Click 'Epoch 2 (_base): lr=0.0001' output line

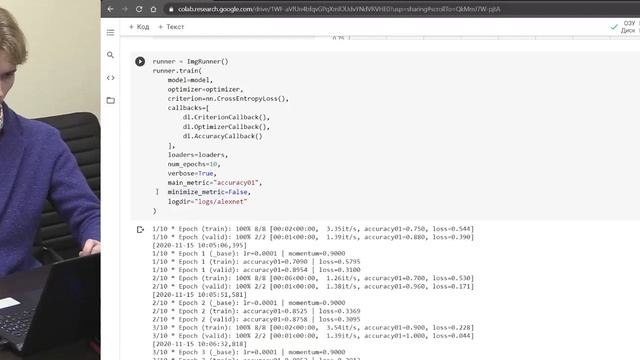[x=249, y=303]
